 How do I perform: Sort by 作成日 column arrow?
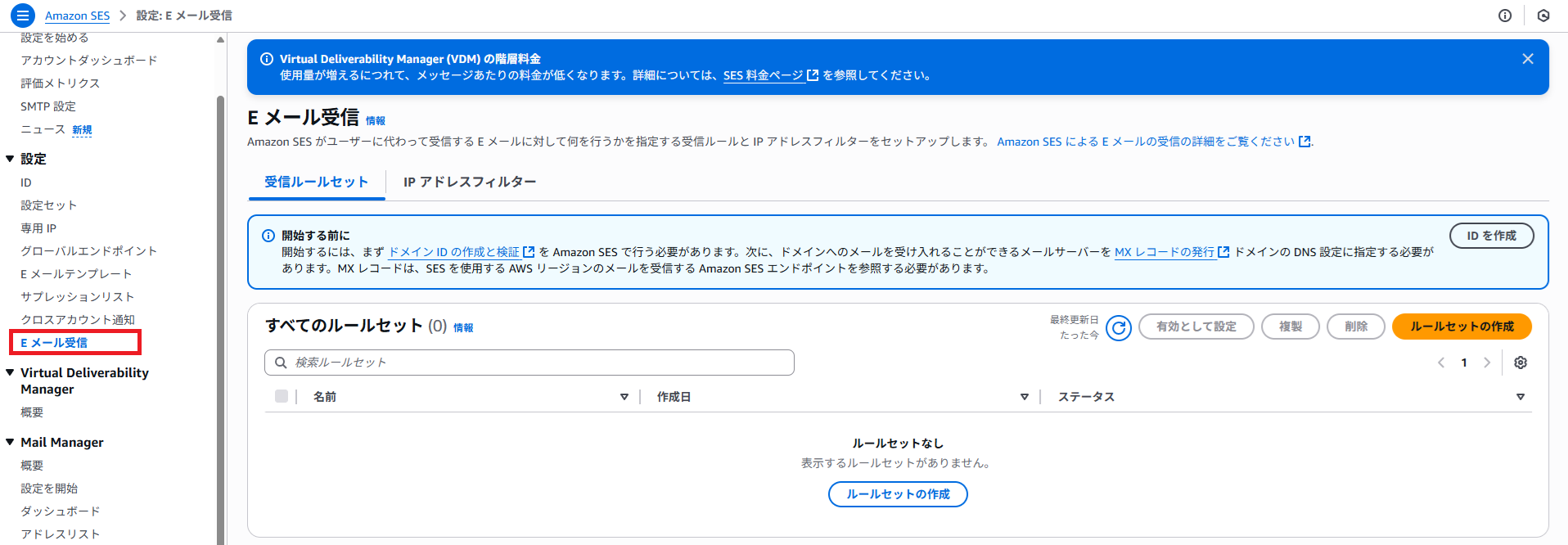click(x=1025, y=397)
